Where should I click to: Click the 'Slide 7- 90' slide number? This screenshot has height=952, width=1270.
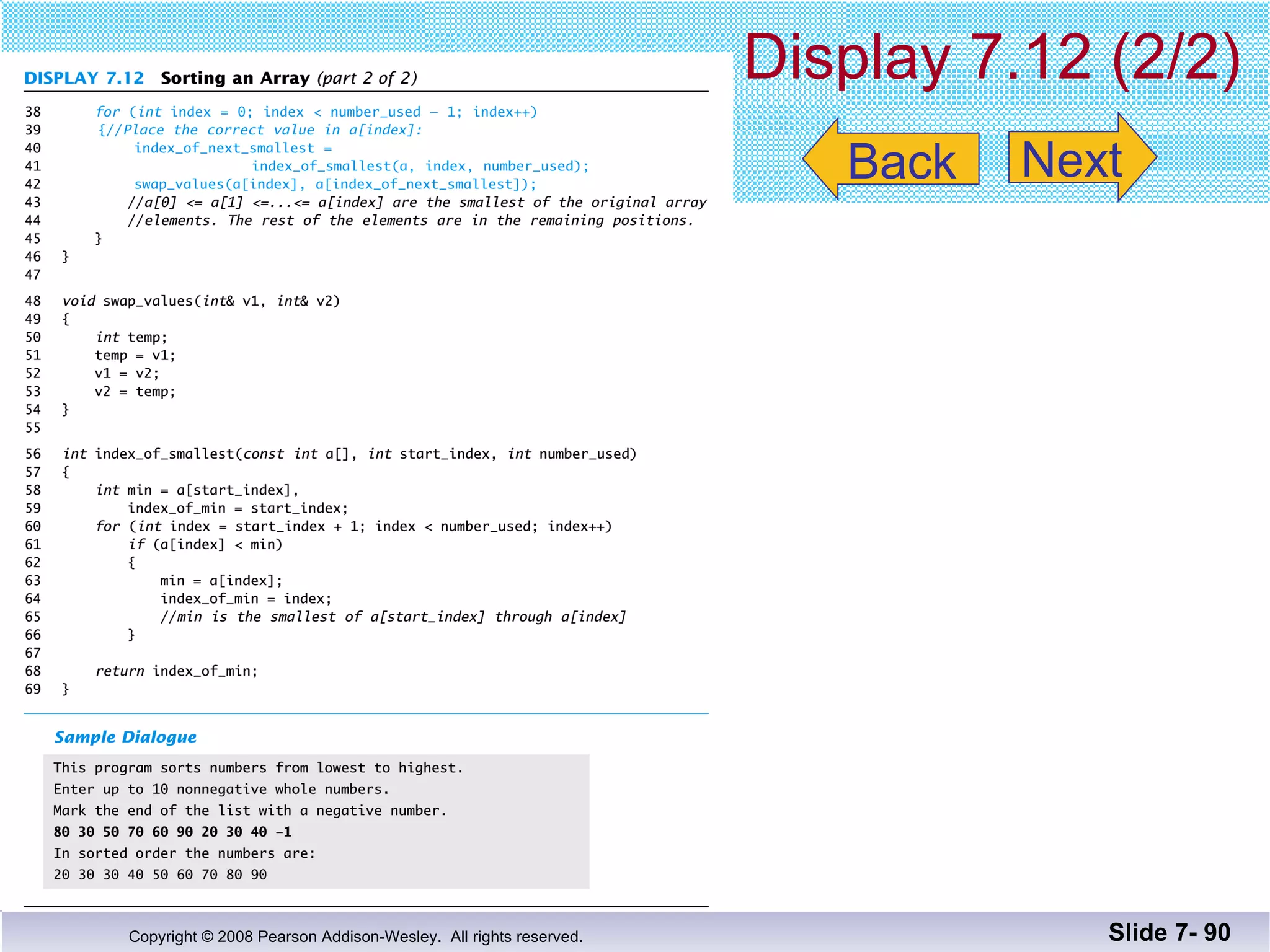[1170, 933]
